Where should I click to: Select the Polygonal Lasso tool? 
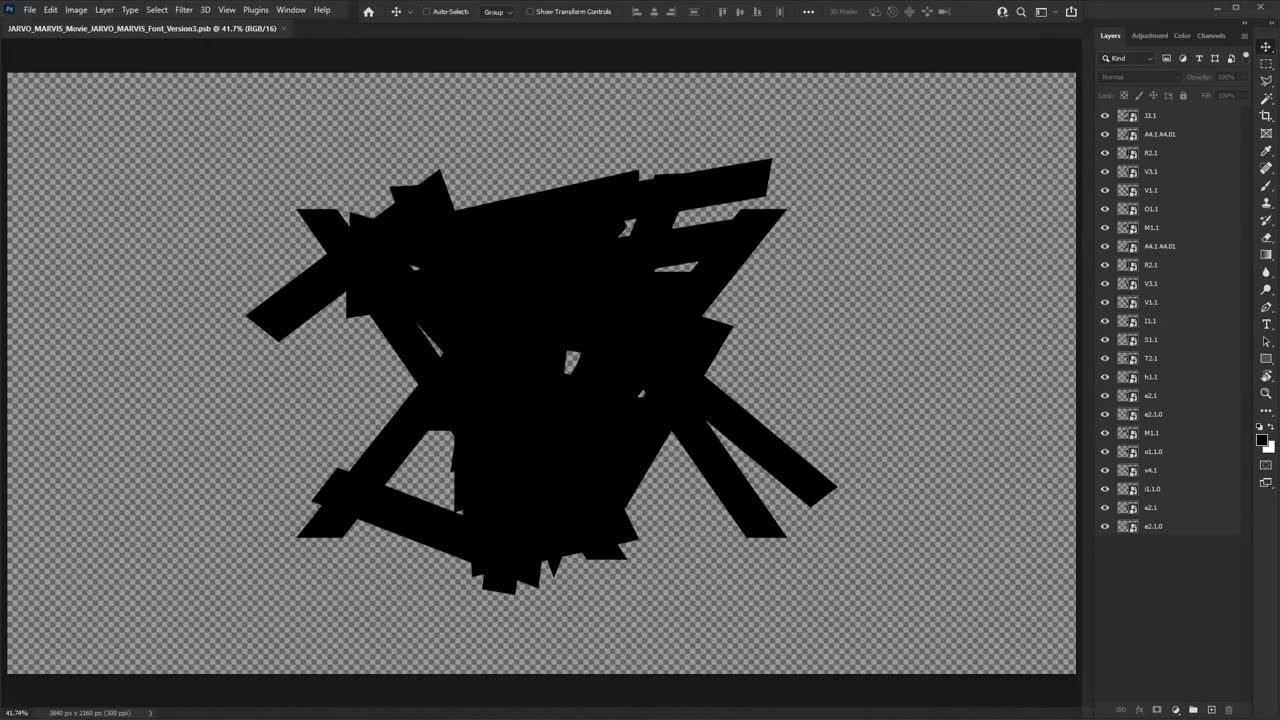(x=1266, y=81)
